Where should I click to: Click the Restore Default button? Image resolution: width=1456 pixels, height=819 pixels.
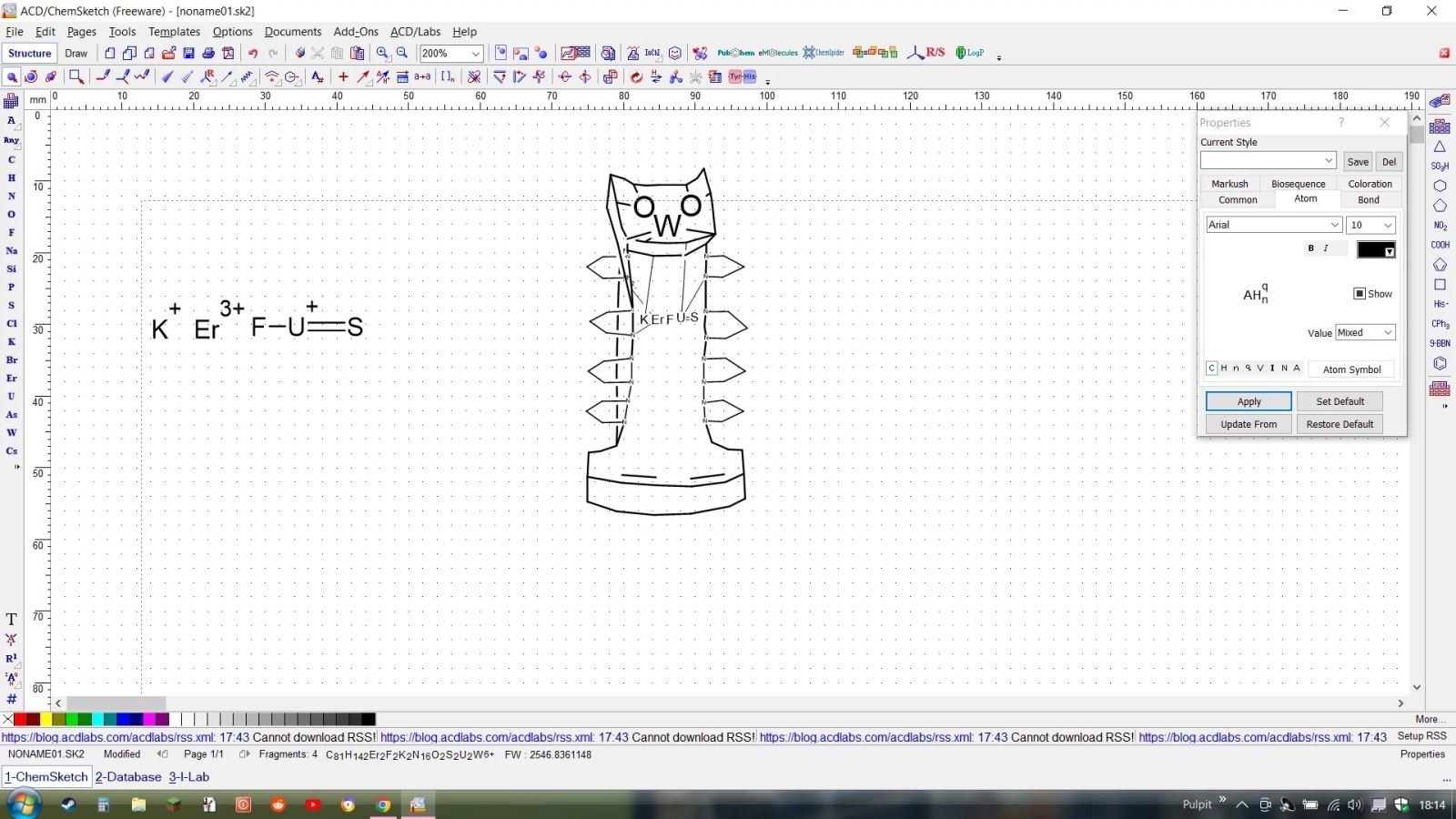point(1340,424)
